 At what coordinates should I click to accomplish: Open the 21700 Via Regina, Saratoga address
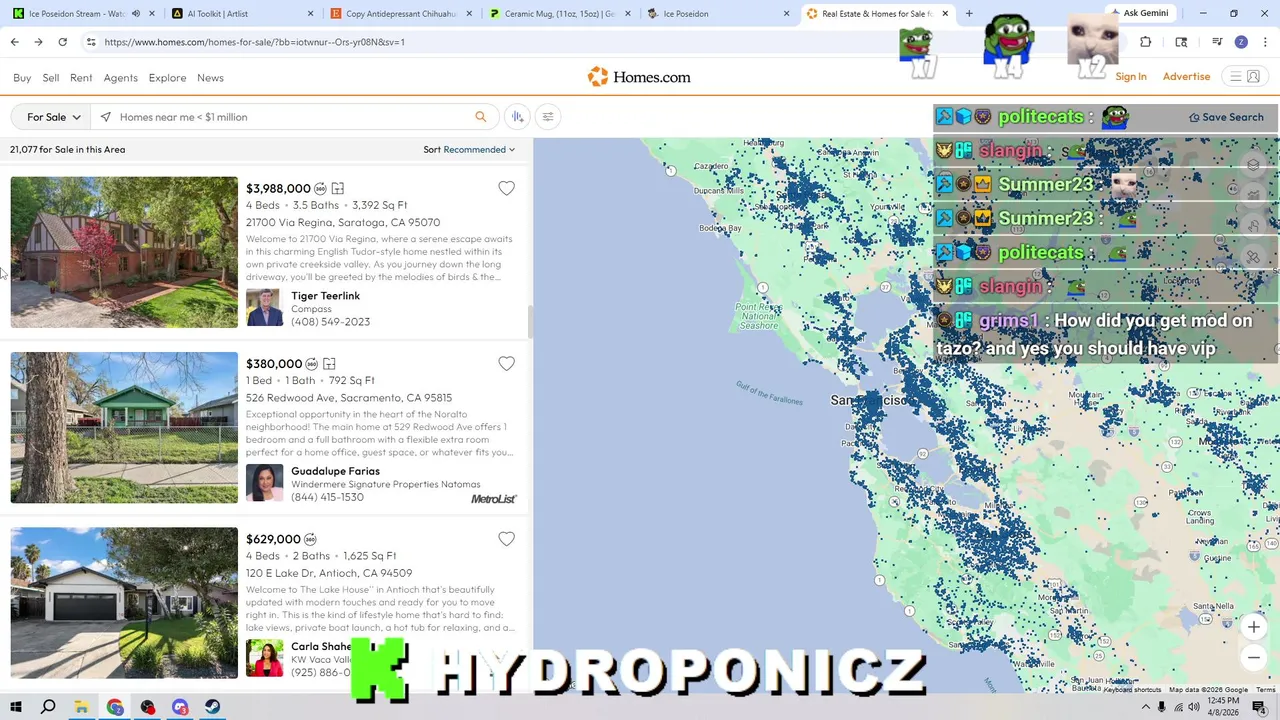click(x=343, y=222)
